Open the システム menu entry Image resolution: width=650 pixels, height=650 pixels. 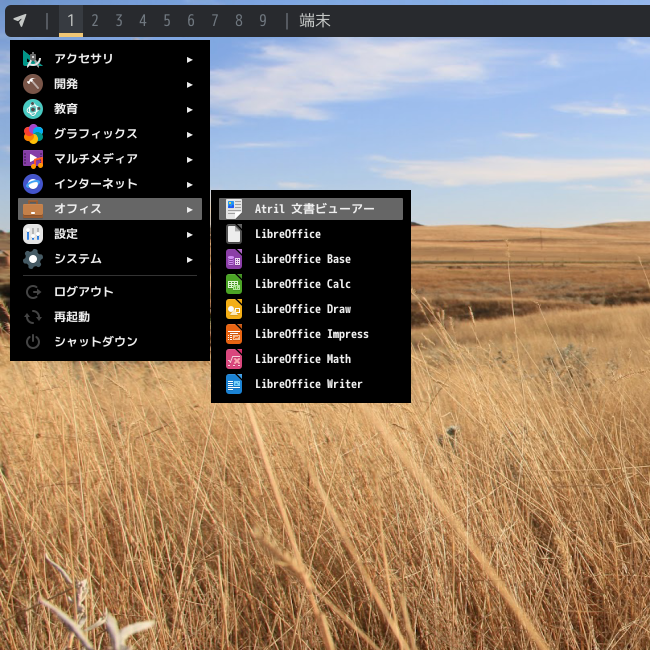pyautogui.click(x=110, y=259)
